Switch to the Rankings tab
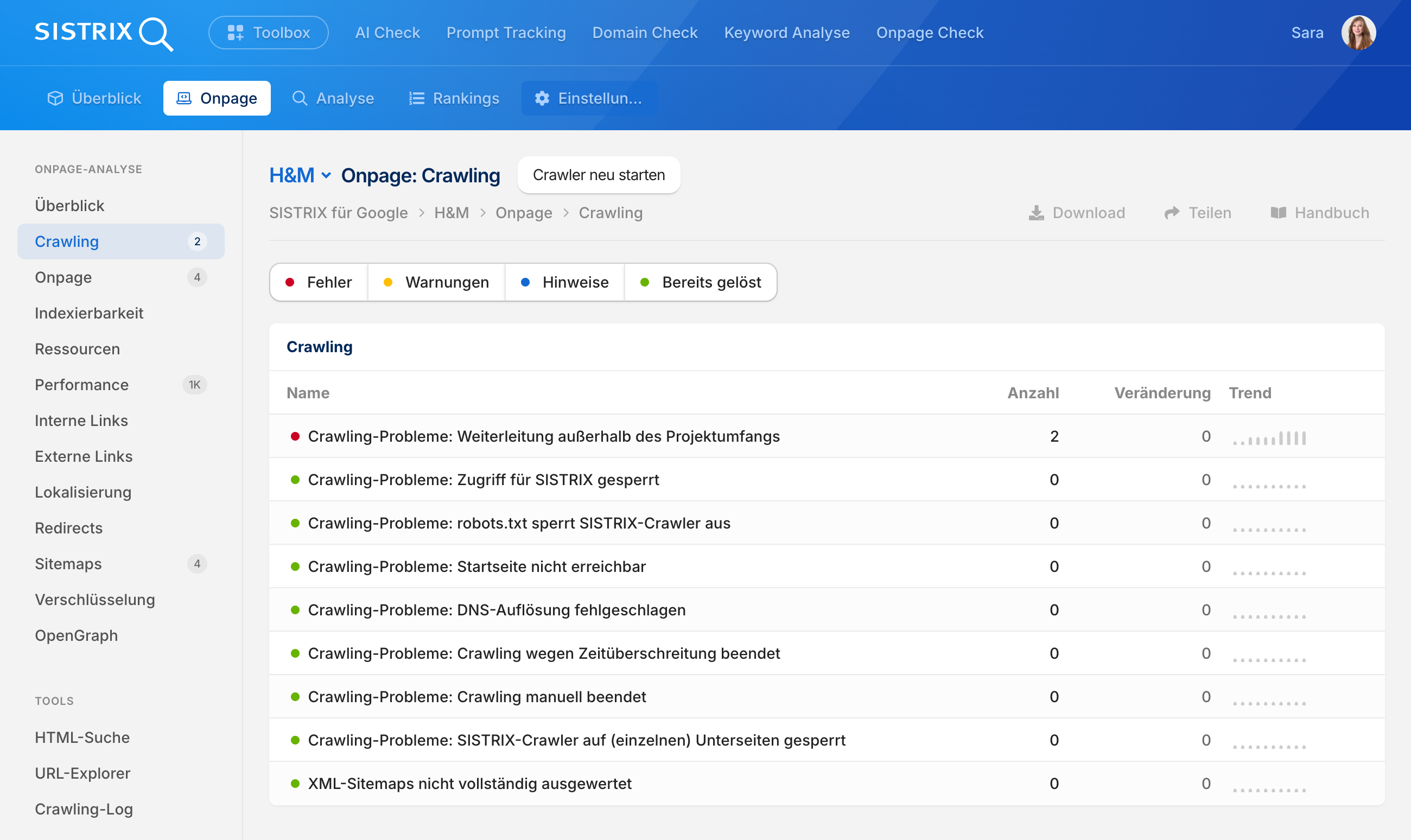This screenshot has width=1411, height=840. click(x=454, y=99)
